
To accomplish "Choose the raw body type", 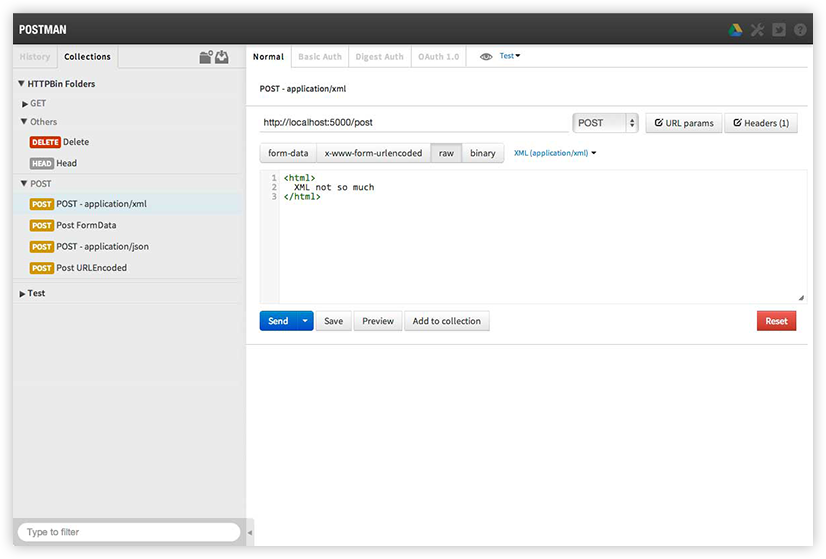I will 446,153.
